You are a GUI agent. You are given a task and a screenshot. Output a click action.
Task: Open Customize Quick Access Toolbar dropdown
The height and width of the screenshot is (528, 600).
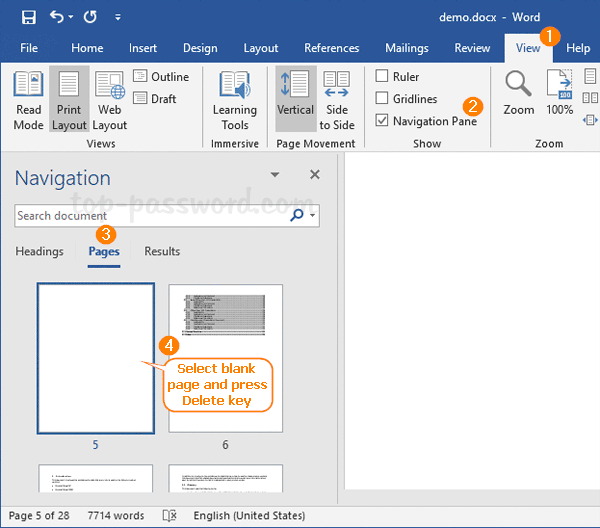click(118, 18)
